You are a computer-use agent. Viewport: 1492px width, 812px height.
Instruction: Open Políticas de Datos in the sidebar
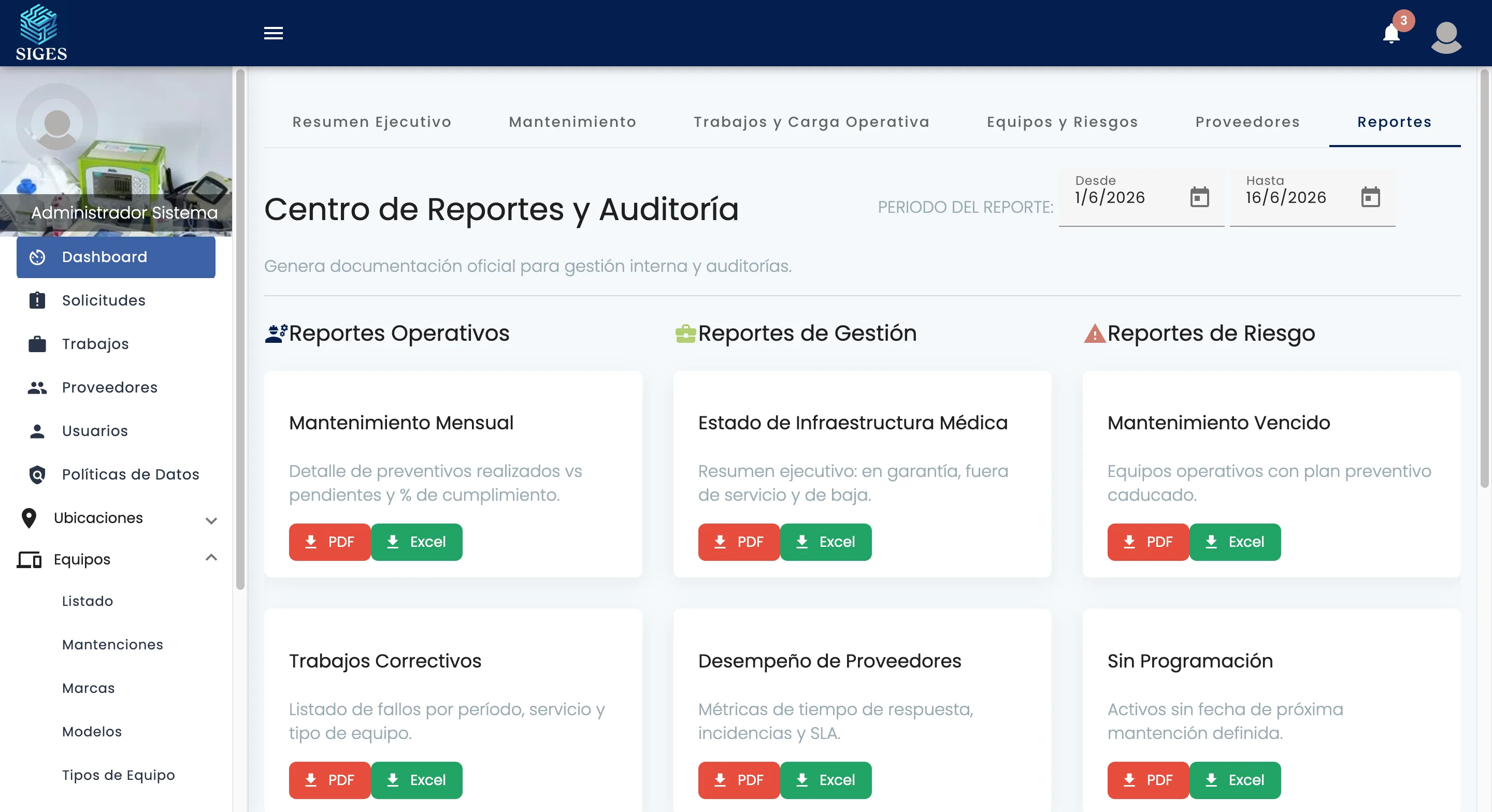click(x=116, y=474)
